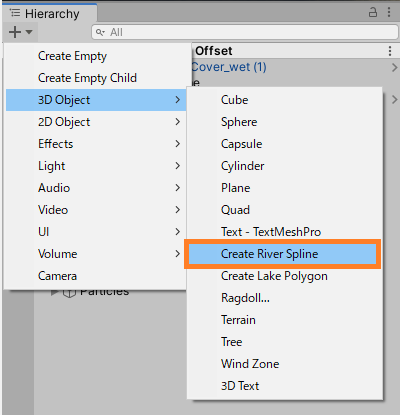Screen dimensions: 400x415
Task: Create a Sphere object
Action: 284,122
